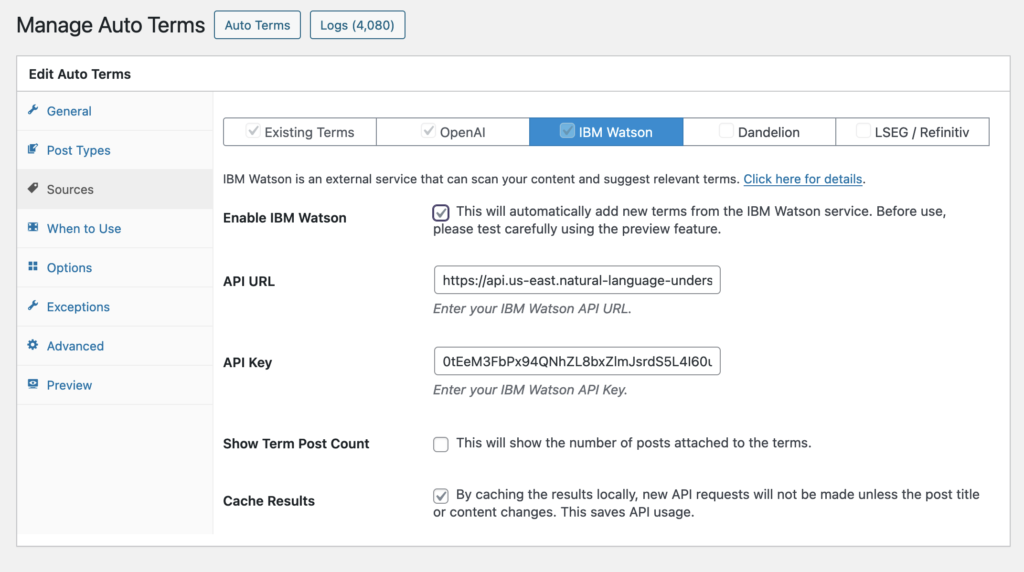Click the monitor icon beside Preview
Screen dimensions: 1024x572
point(33,384)
